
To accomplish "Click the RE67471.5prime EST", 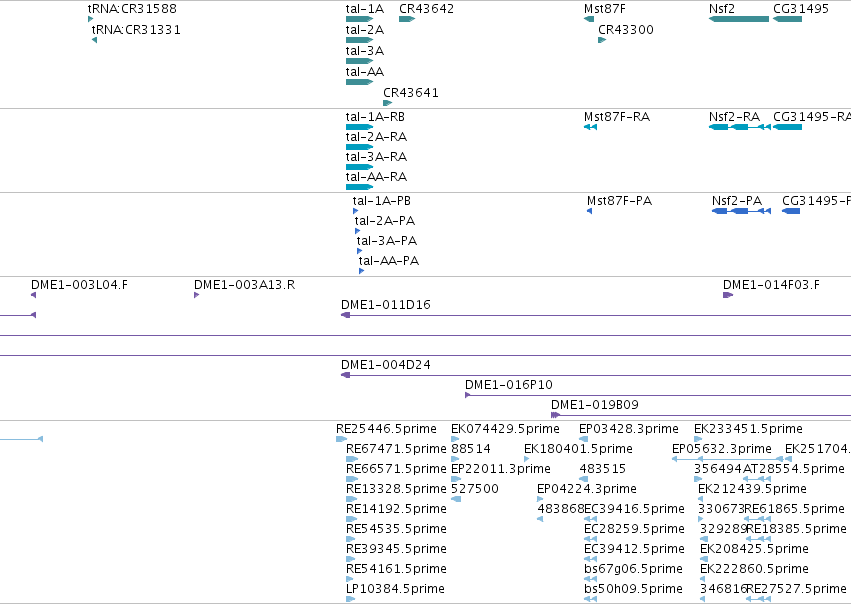I will (352, 459).
